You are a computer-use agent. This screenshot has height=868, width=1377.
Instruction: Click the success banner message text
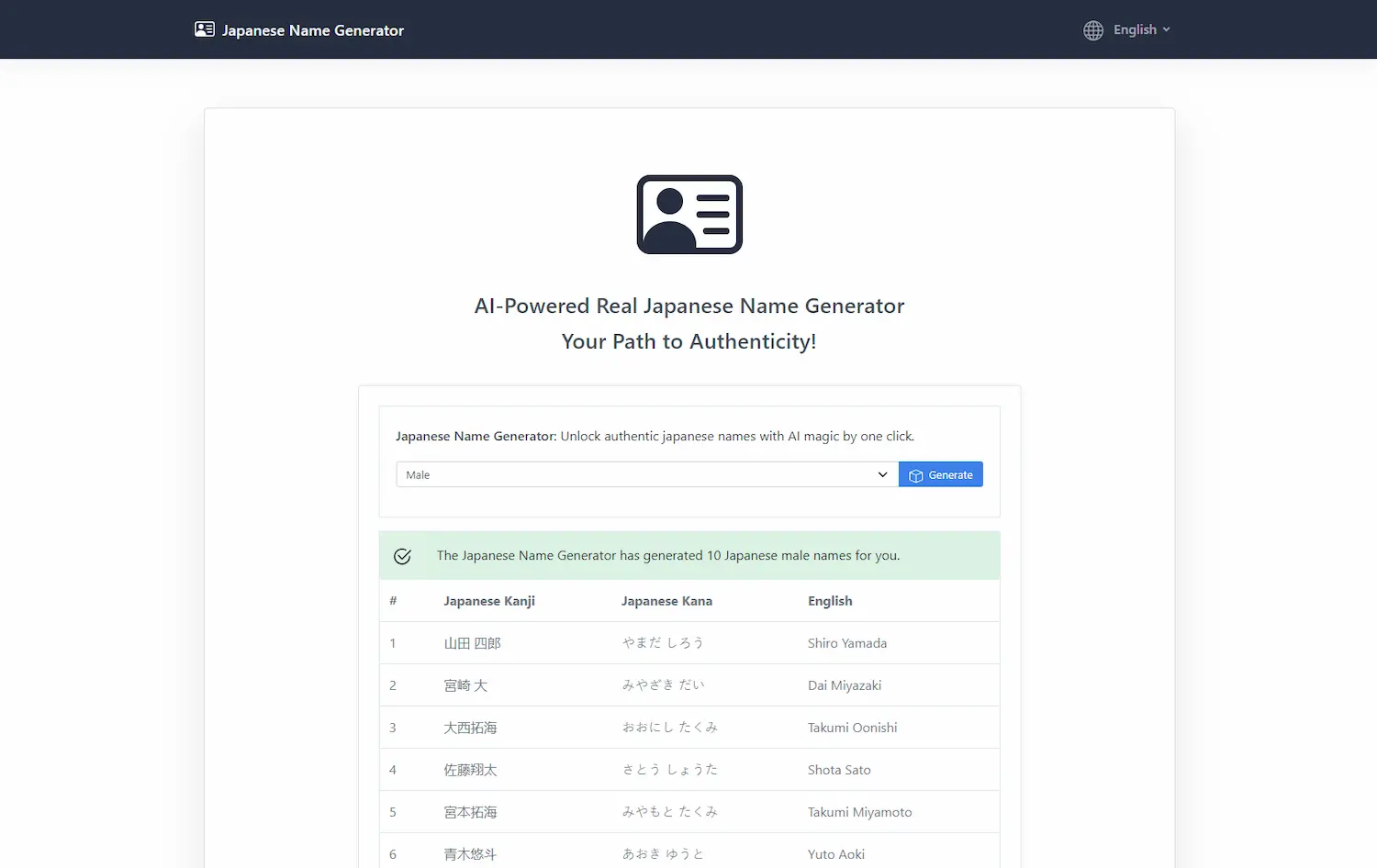pos(668,555)
